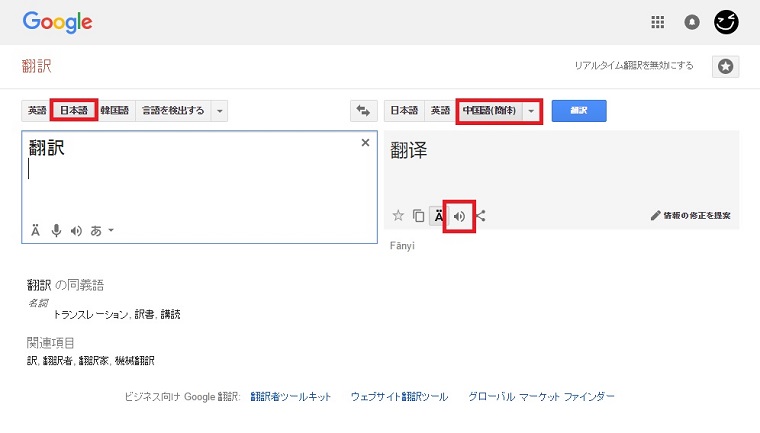Clear the source text with X
The height and width of the screenshot is (433, 760).
365,143
